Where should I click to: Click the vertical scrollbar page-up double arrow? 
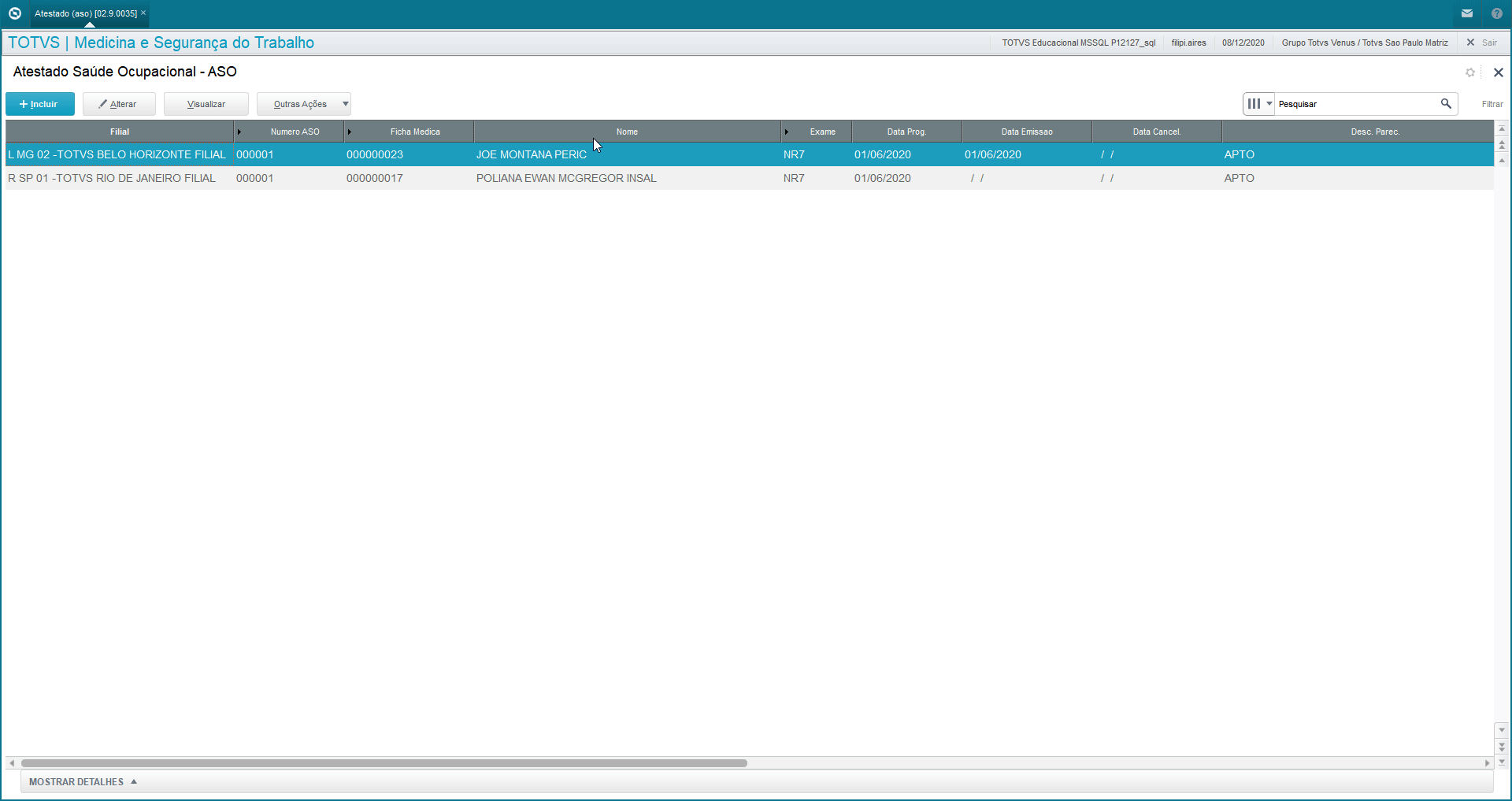(1502, 145)
